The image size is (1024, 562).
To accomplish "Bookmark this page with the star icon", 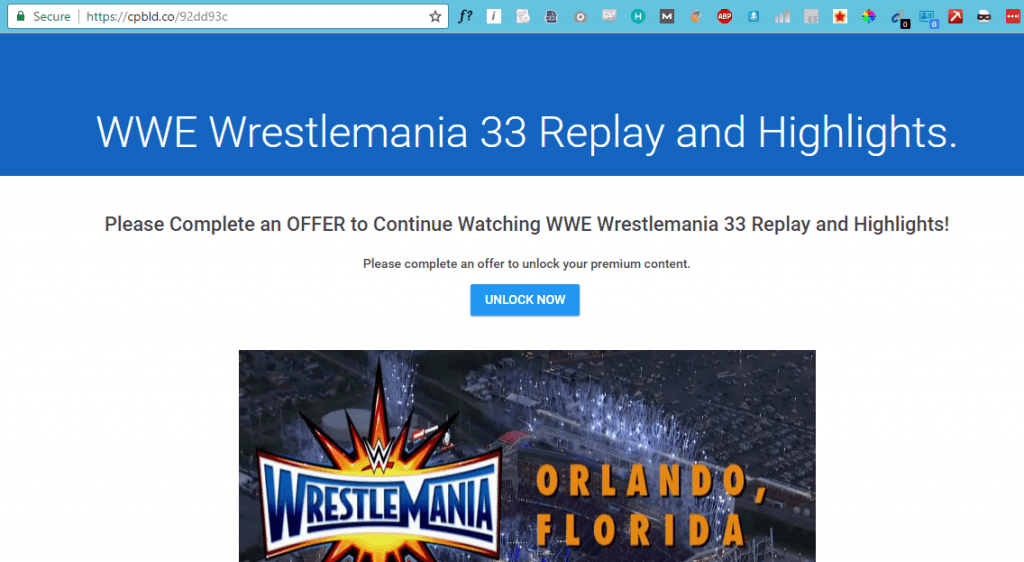I will point(435,17).
